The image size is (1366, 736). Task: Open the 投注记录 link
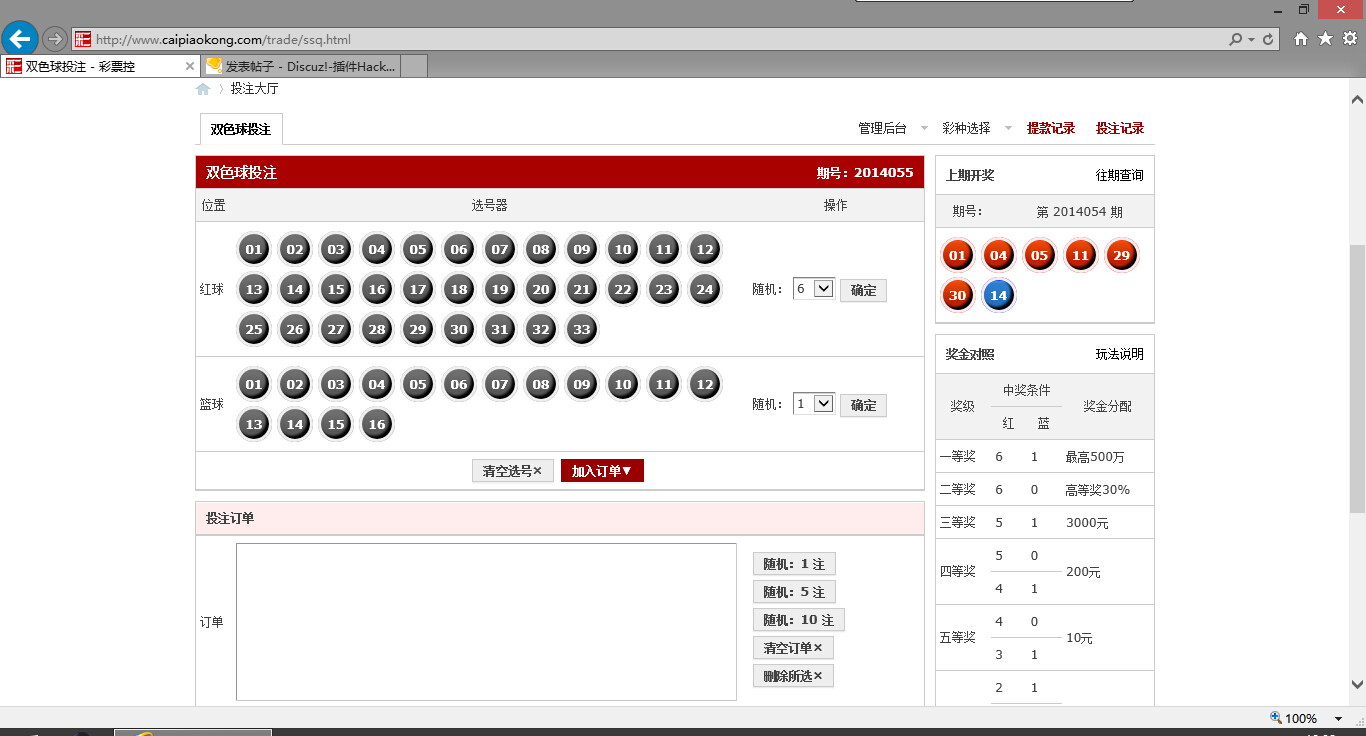tap(1119, 128)
